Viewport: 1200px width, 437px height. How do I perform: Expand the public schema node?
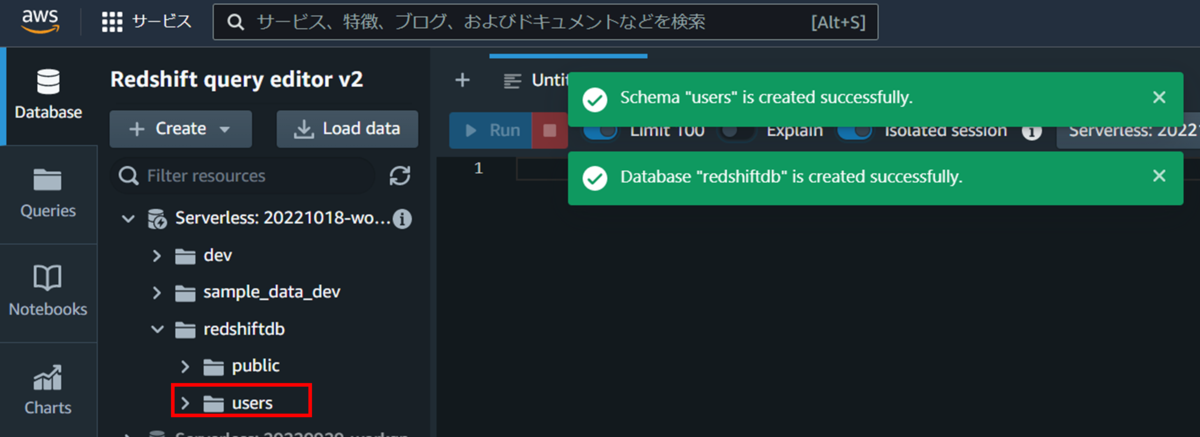click(x=184, y=366)
